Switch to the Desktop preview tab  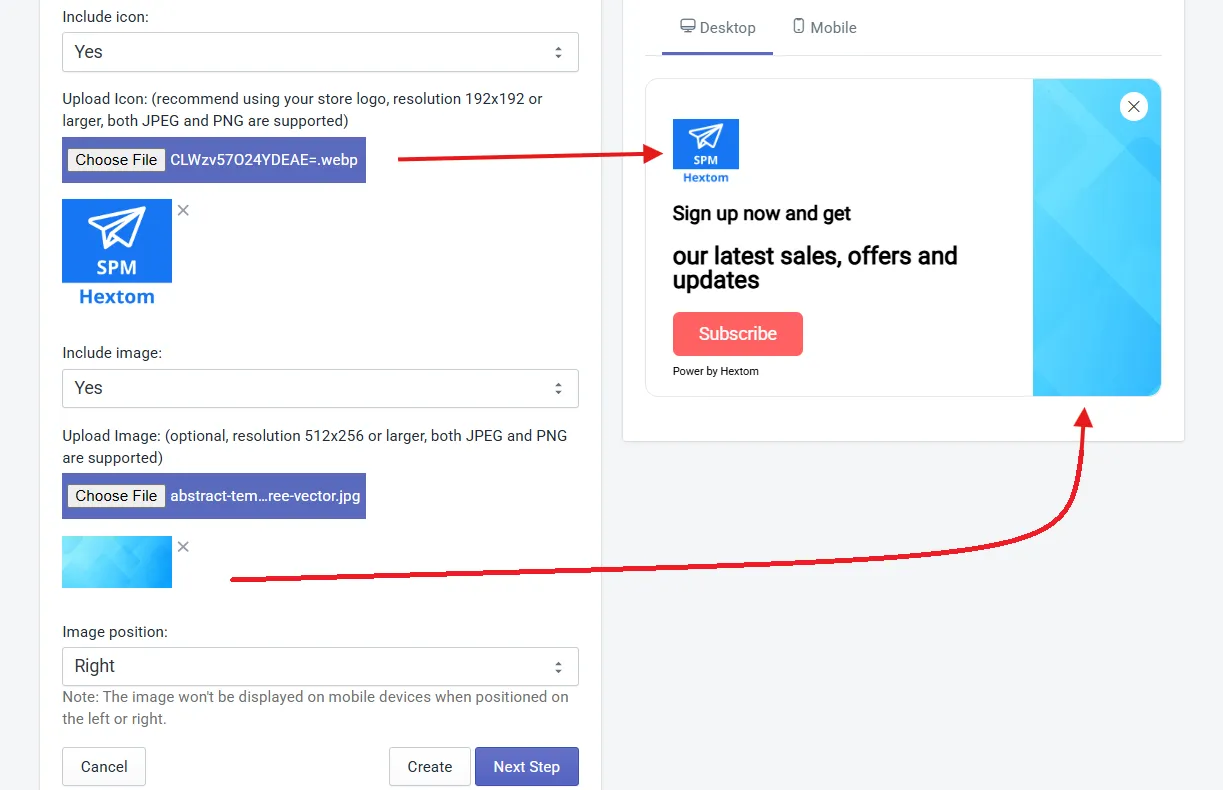tap(717, 28)
